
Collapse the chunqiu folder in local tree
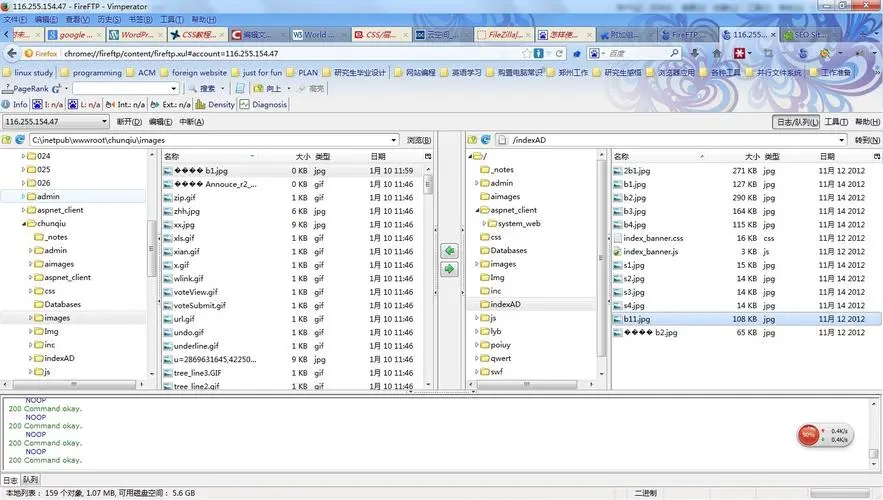point(24,224)
